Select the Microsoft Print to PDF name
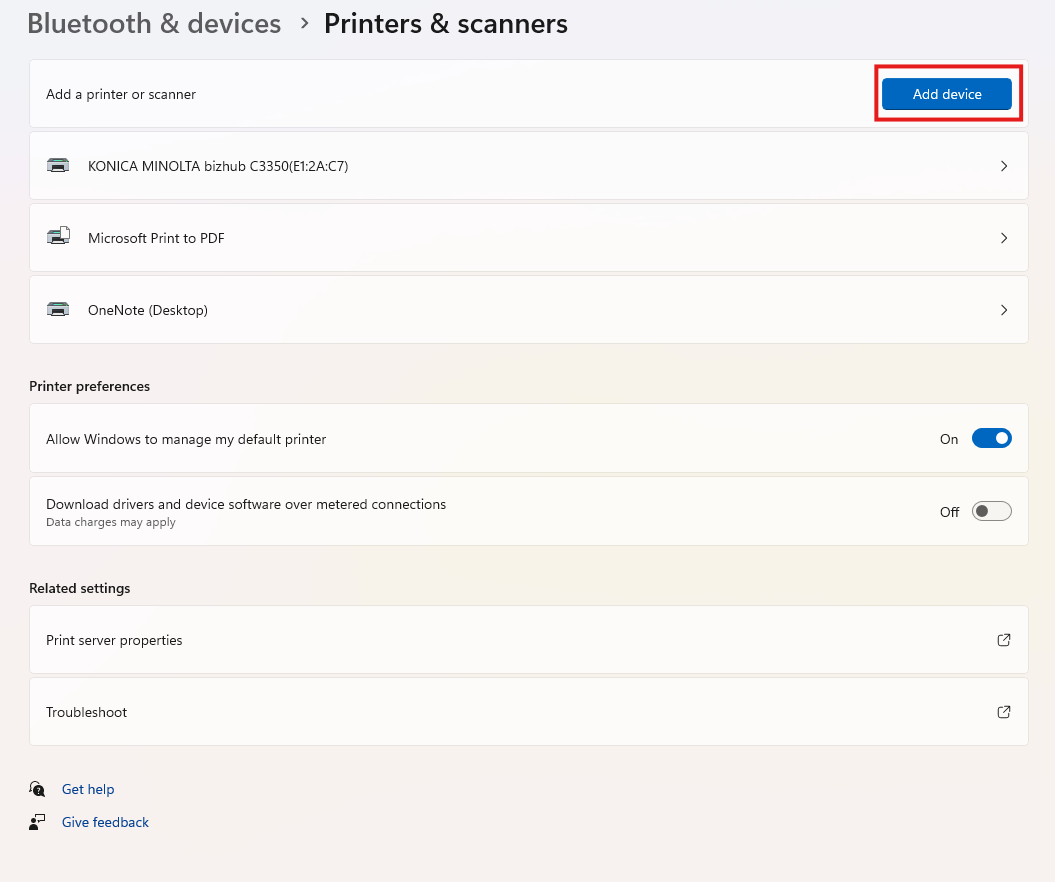Viewport: 1055px width, 882px height. coord(155,238)
